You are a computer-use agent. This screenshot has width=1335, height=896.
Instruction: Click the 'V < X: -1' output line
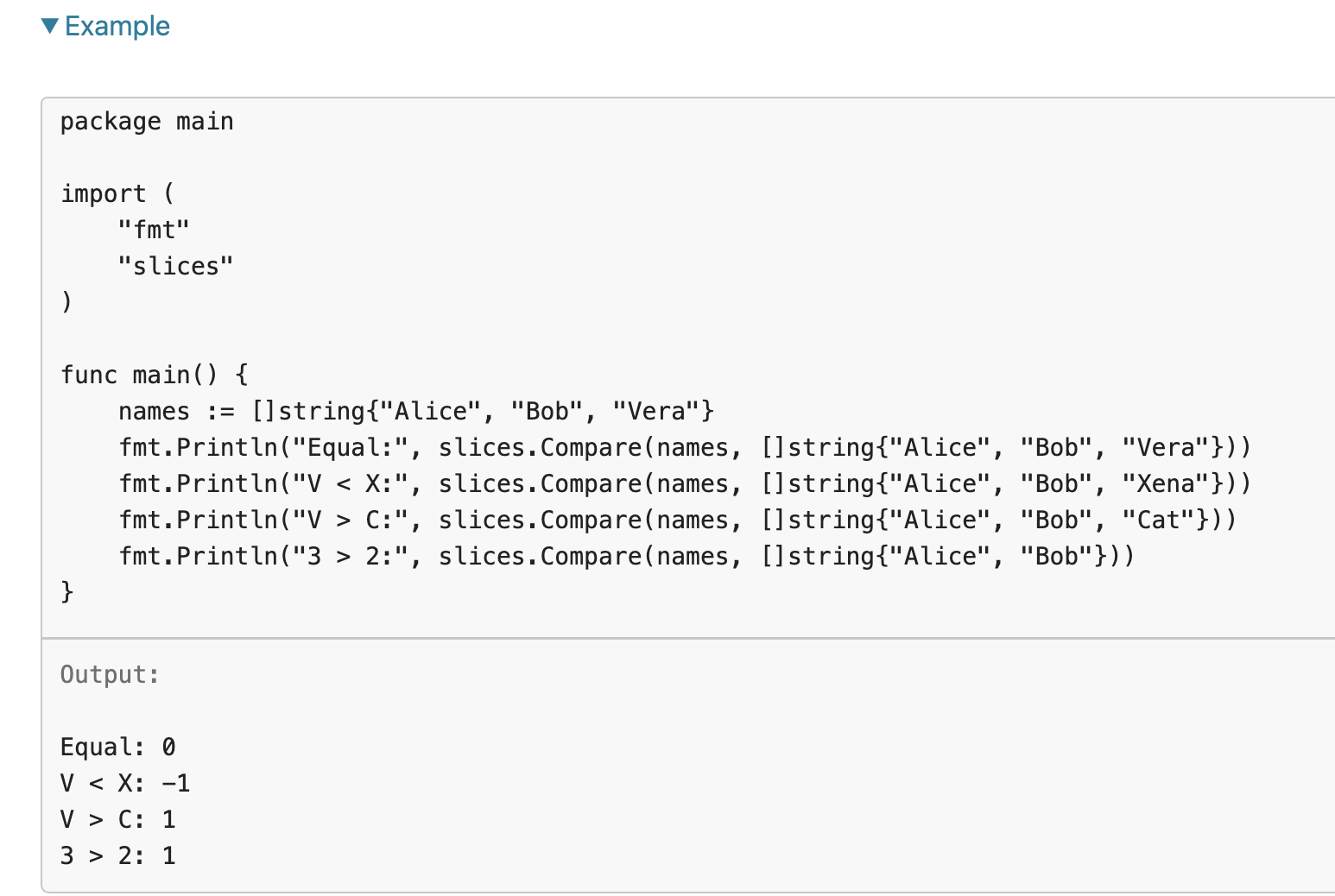[125, 783]
